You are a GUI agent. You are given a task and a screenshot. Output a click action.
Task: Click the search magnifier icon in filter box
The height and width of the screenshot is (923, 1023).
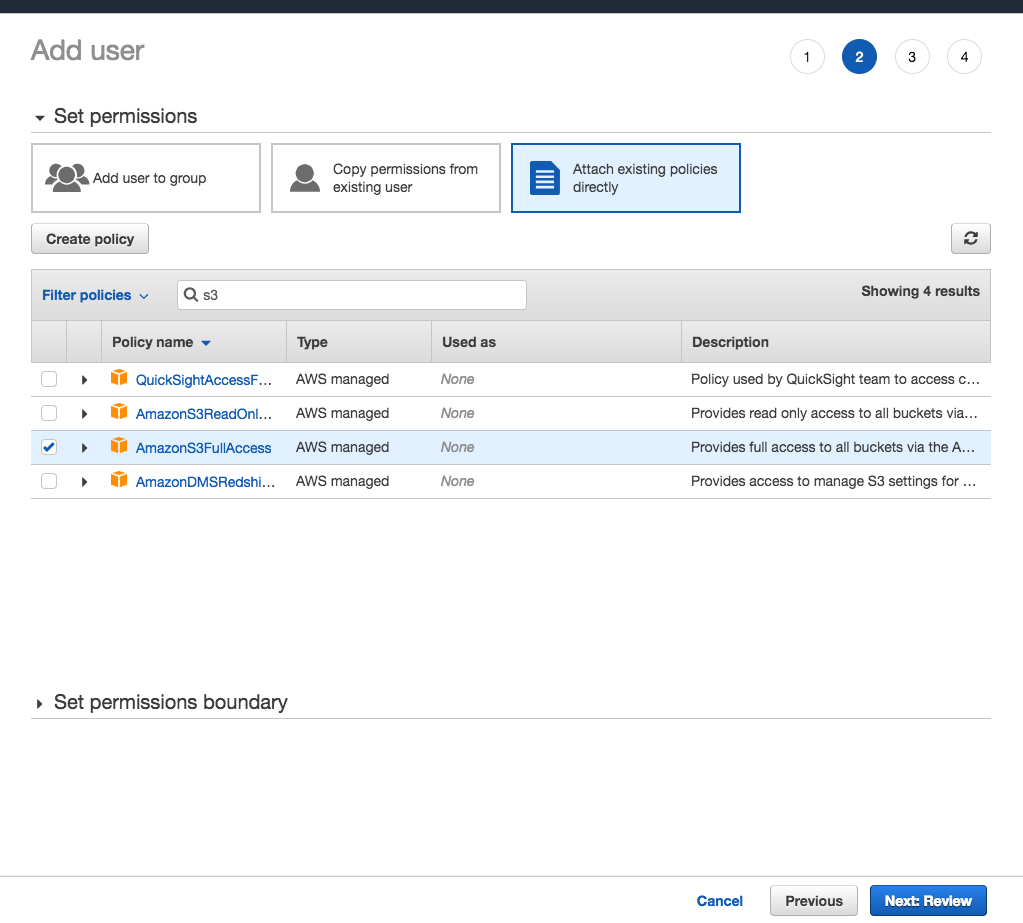[191, 295]
